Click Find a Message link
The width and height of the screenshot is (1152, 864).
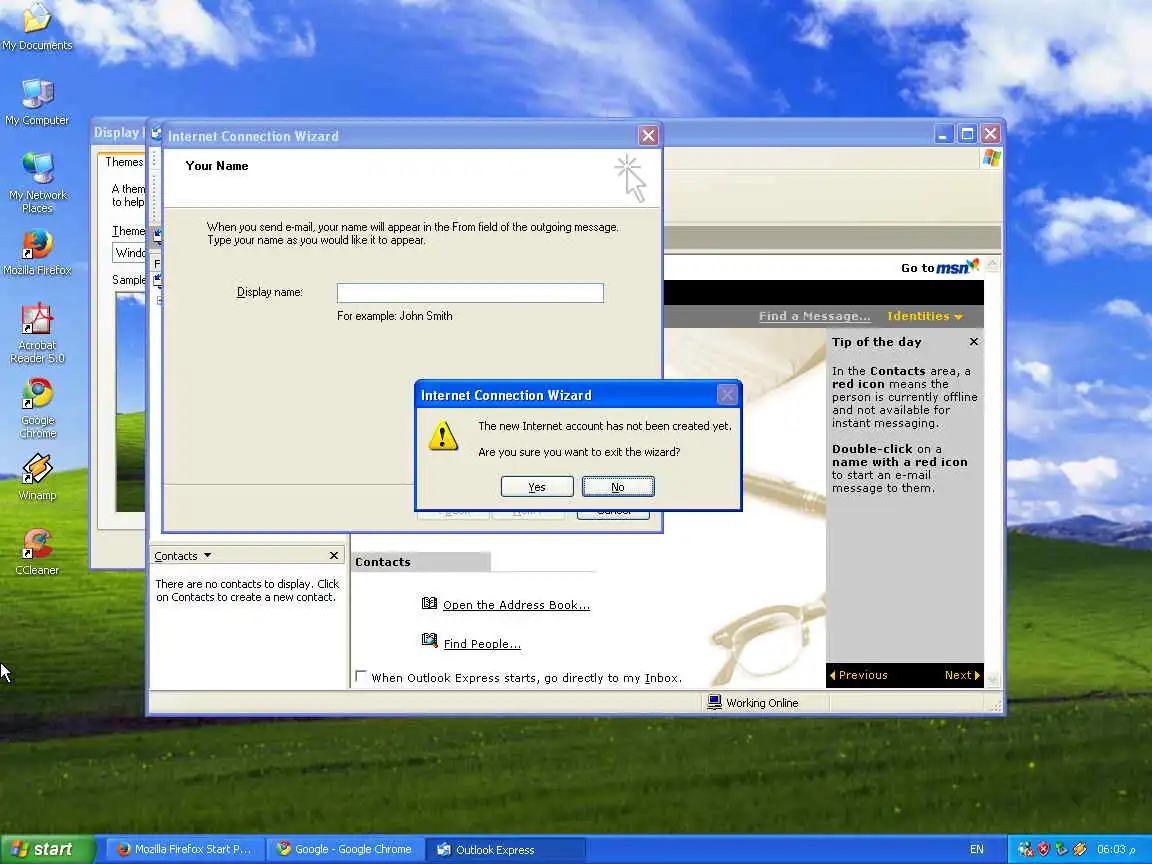(x=814, y=316)
